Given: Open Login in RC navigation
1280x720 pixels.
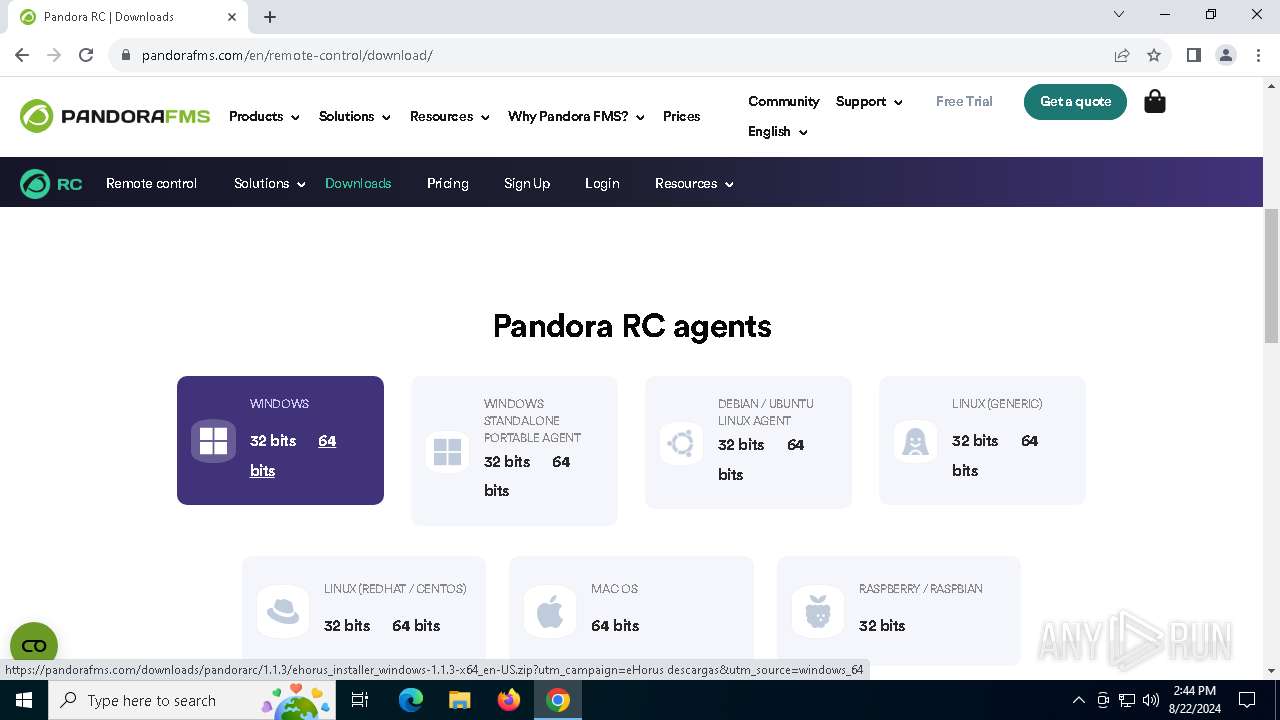Looking at the screenshot, I should [x=602, y=184].
